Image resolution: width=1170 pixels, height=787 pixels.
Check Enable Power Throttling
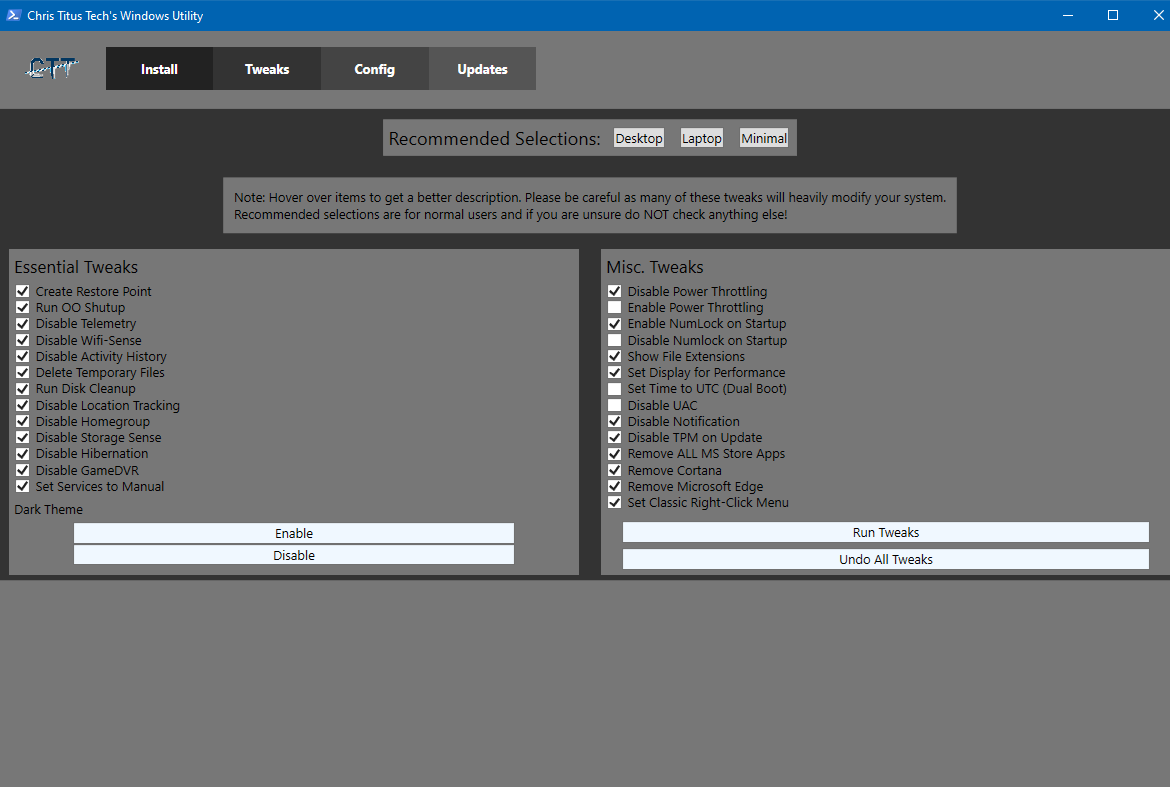click(614, 307)
